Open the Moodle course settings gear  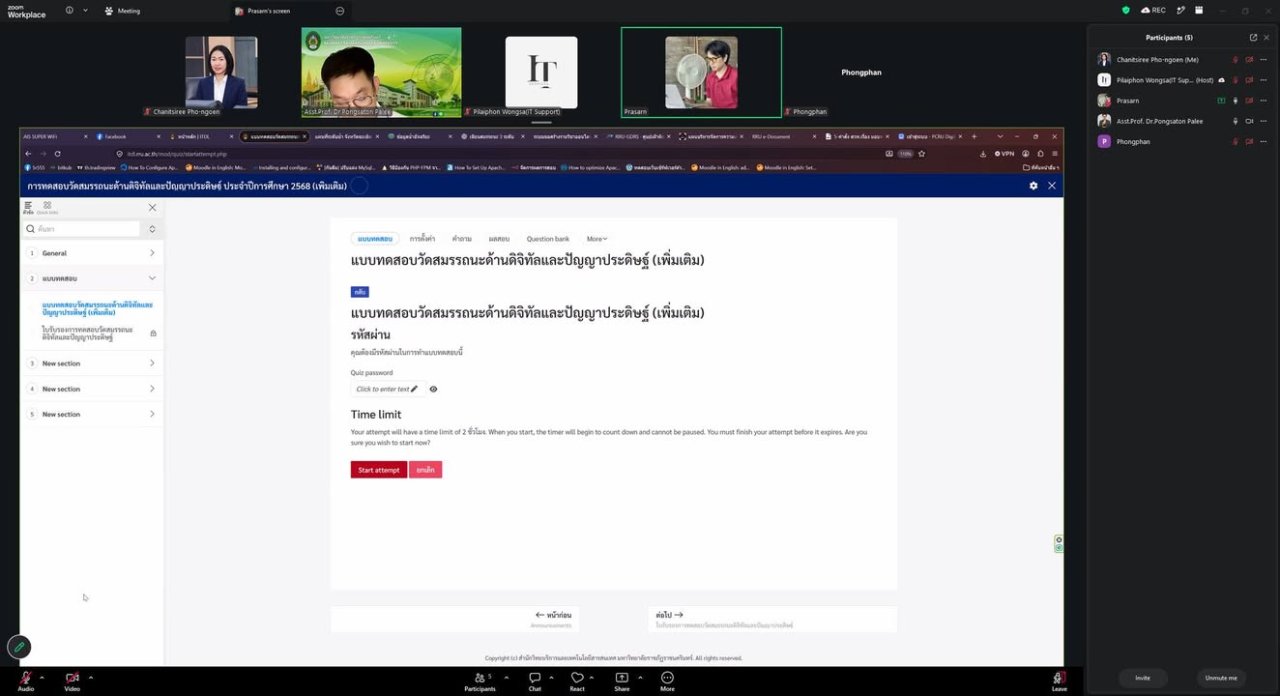1034,185
